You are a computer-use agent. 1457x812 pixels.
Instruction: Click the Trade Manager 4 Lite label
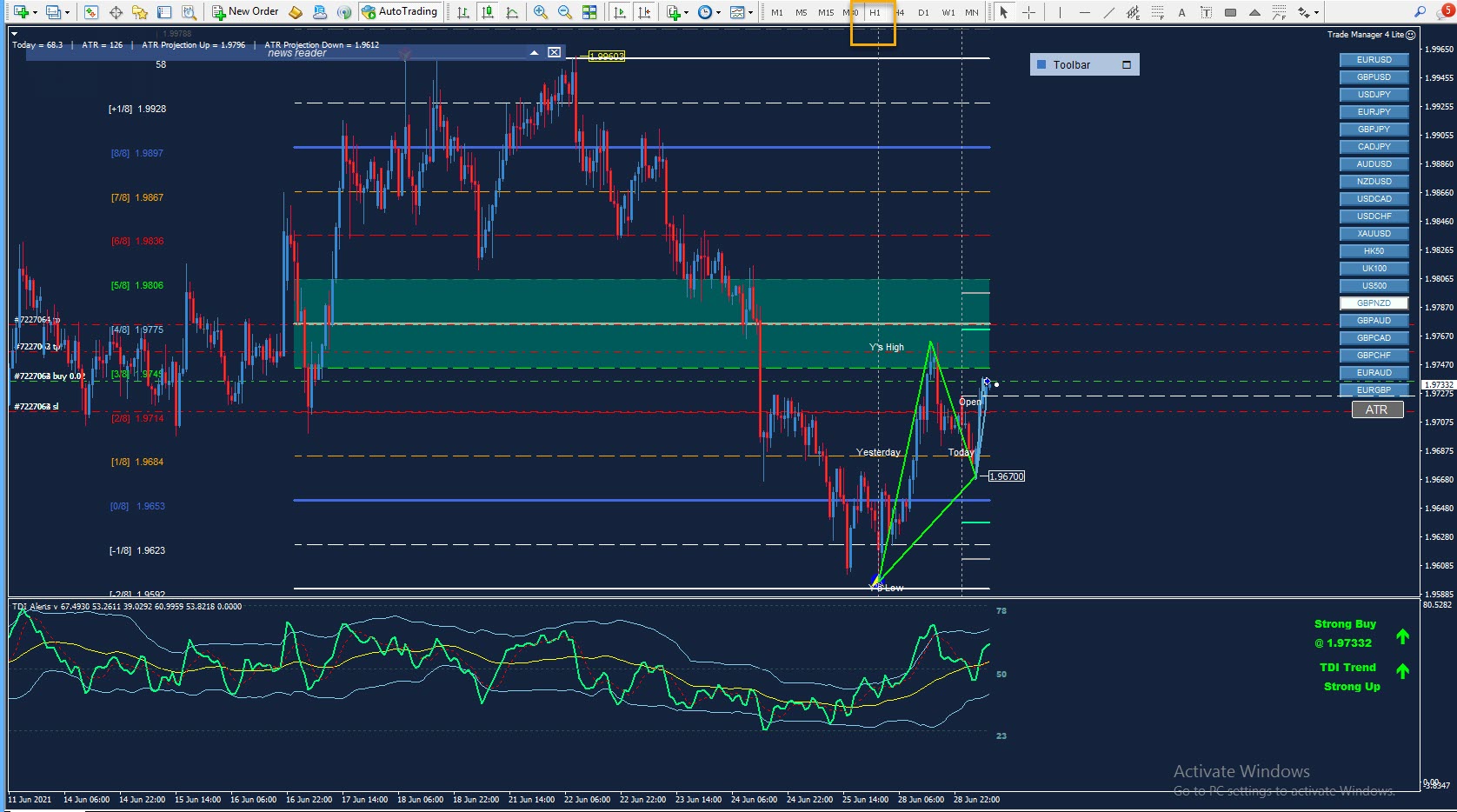pos(1366,35)
